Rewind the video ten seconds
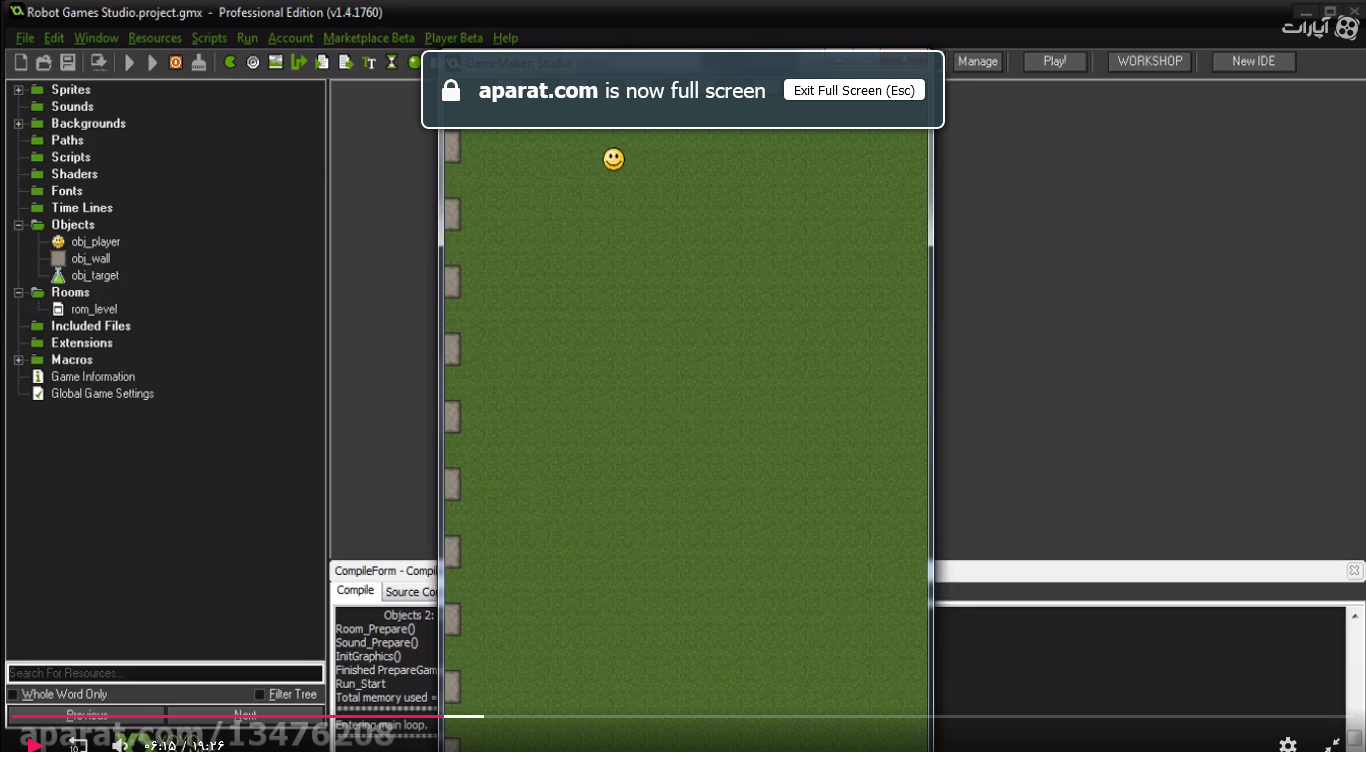The width and height of the screenshot is (1366, 768). (77, 745)
